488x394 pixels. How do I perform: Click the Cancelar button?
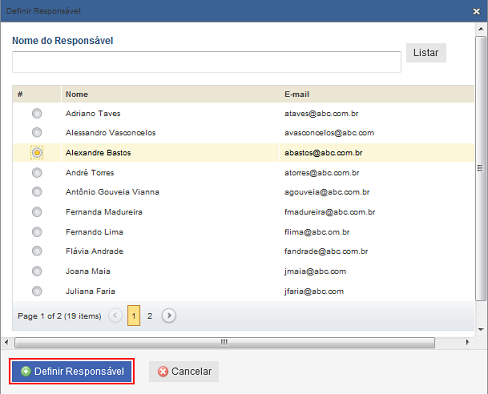(184, 371)
